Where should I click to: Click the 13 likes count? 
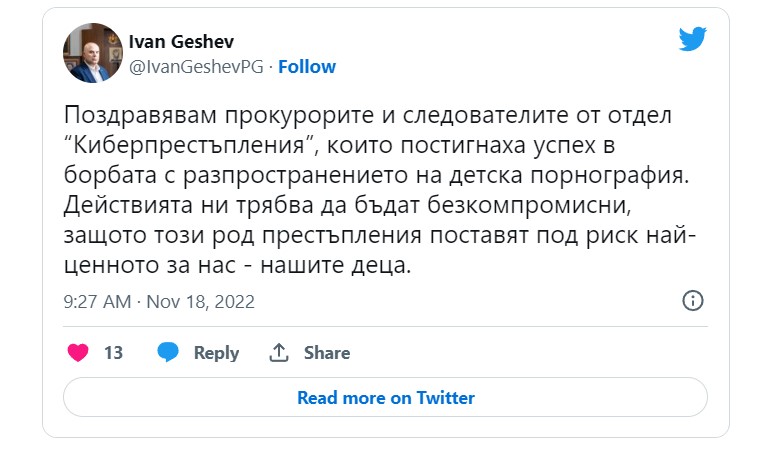pos(113,353)
